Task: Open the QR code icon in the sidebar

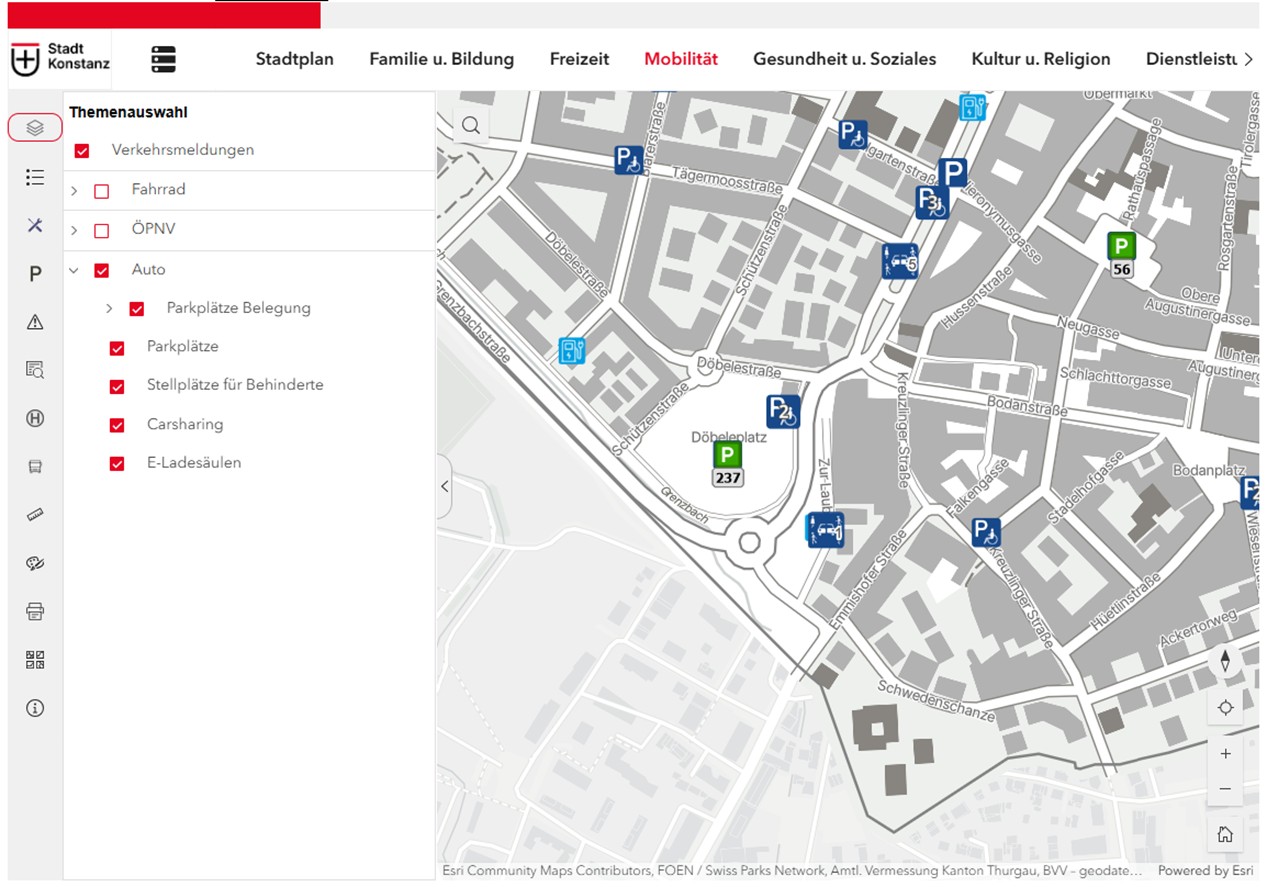Action: [x=34, y=658]
